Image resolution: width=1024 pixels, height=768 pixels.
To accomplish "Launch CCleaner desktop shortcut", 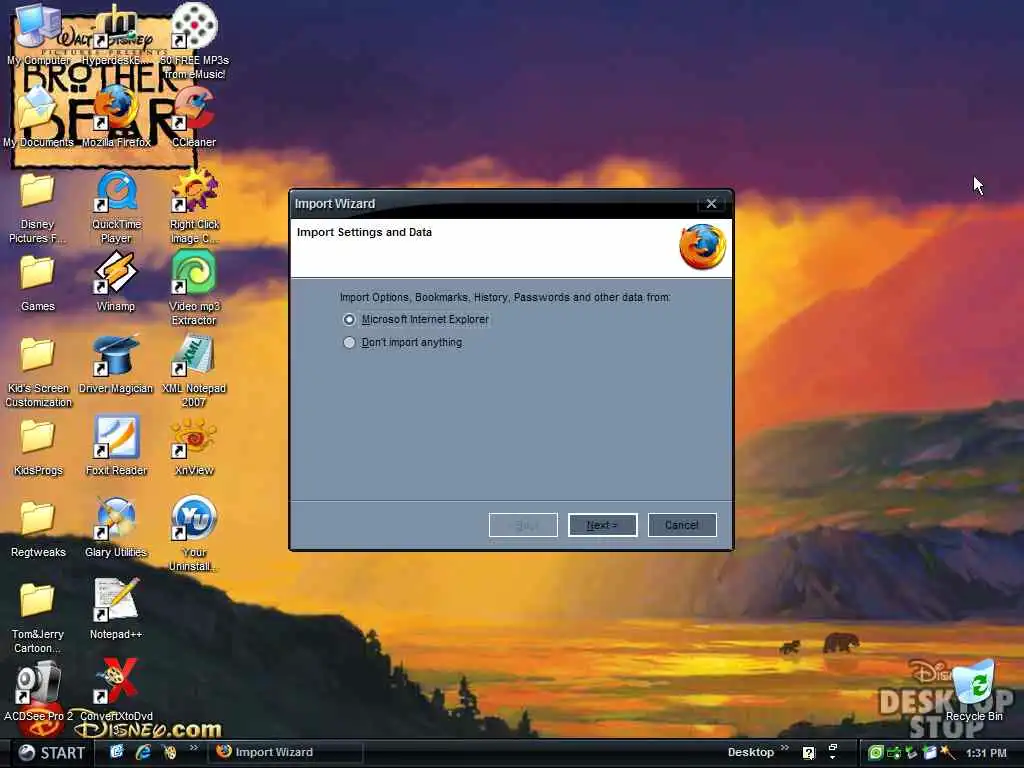I will click(x=194, y=116).
